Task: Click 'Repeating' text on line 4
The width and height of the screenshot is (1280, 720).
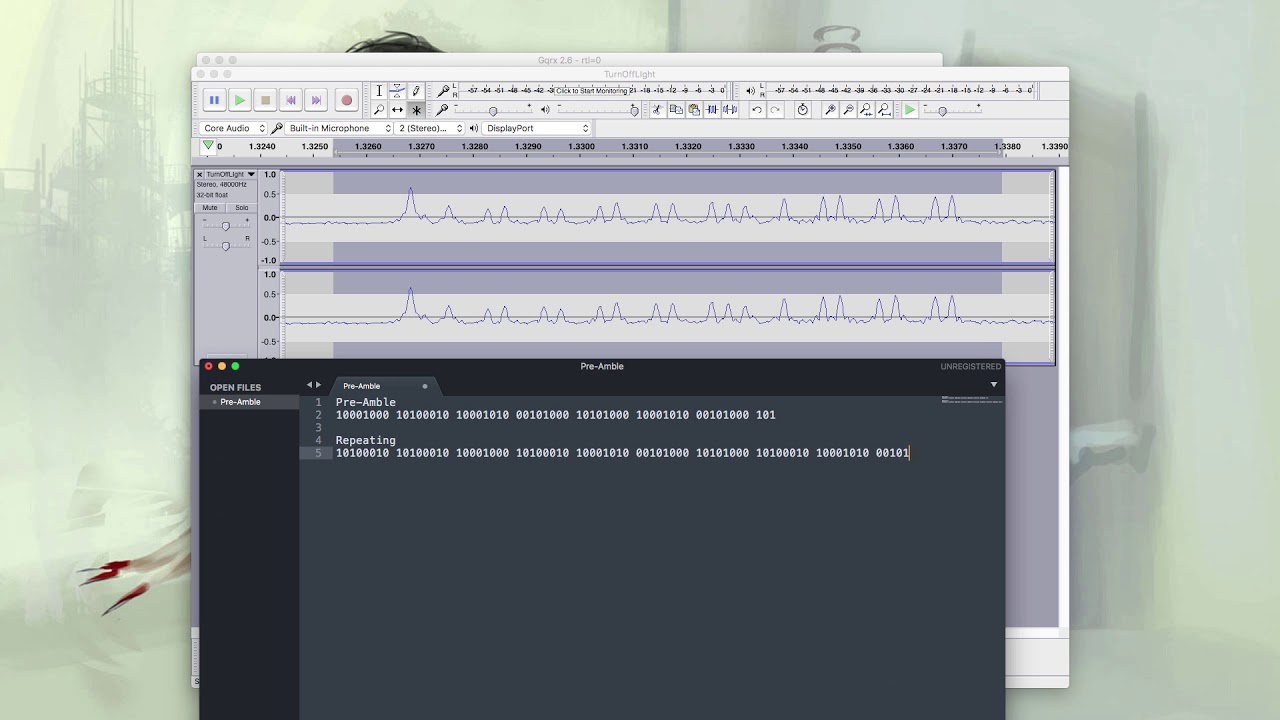Action: pos(366,440)
